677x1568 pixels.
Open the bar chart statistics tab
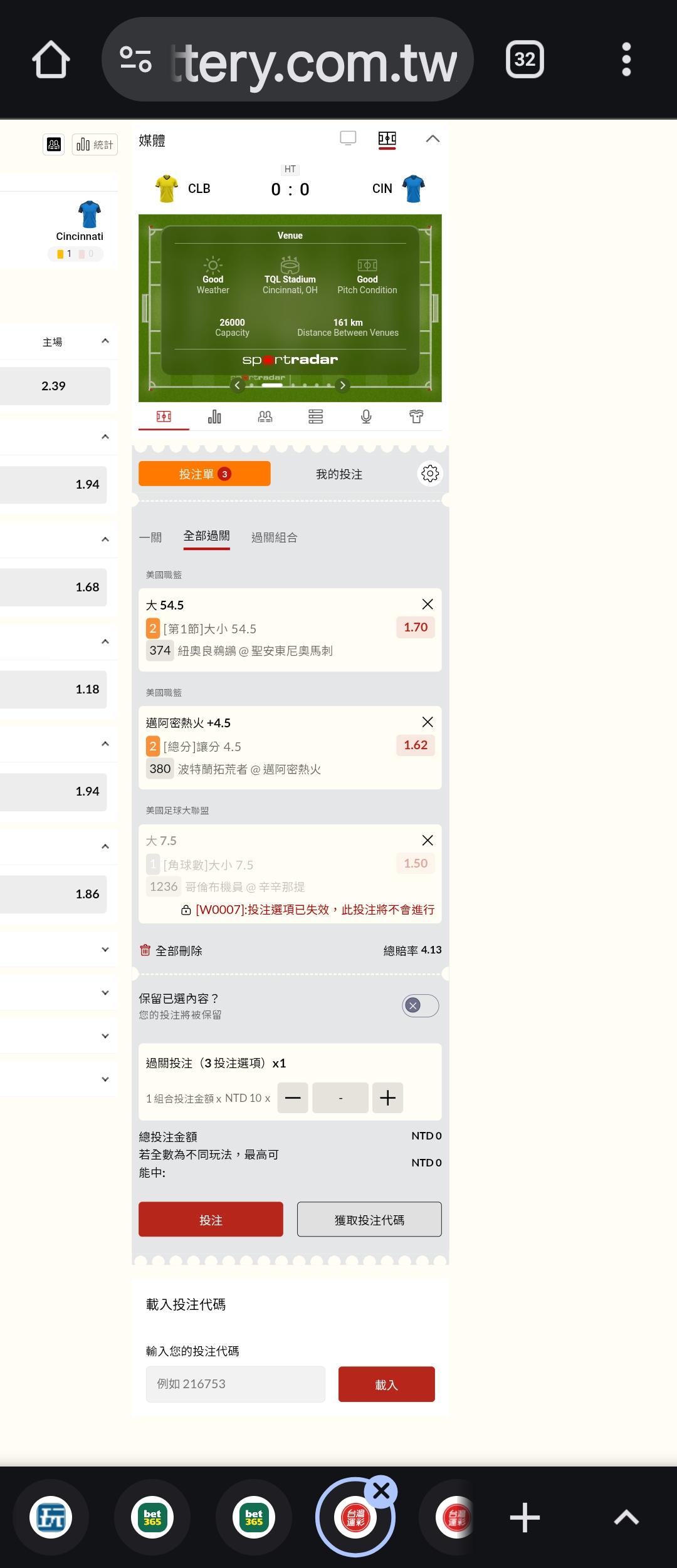click(x=214, y=417)
